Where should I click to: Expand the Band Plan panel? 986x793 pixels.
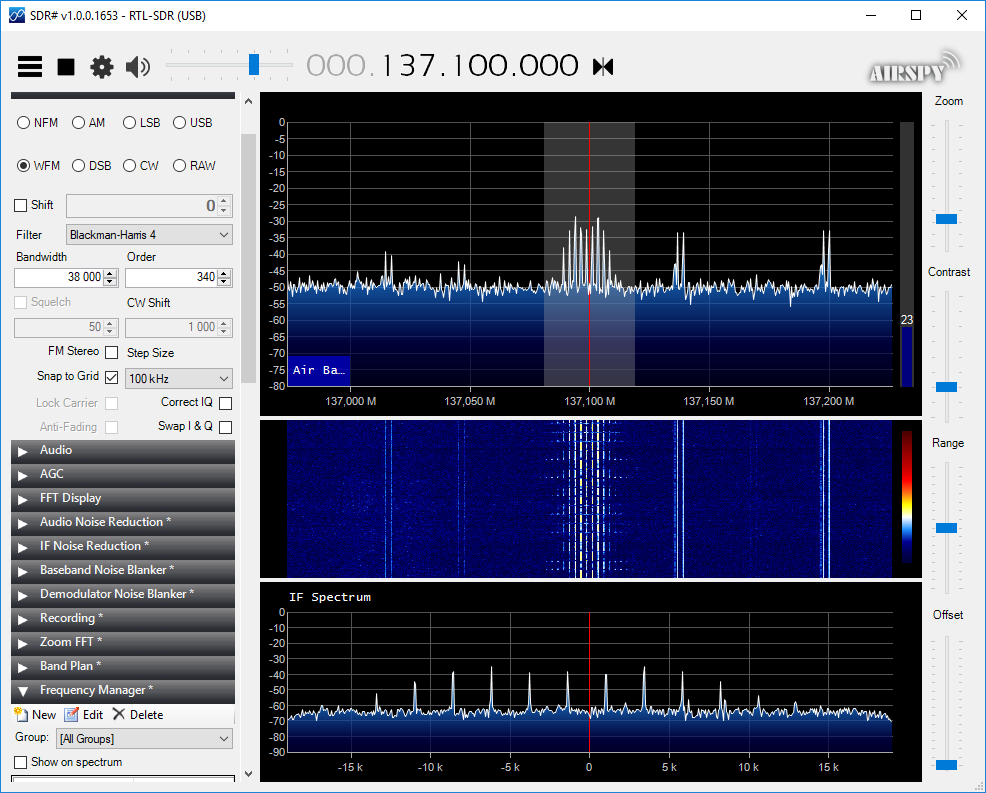pyautogui.click(x=123, y=666)
